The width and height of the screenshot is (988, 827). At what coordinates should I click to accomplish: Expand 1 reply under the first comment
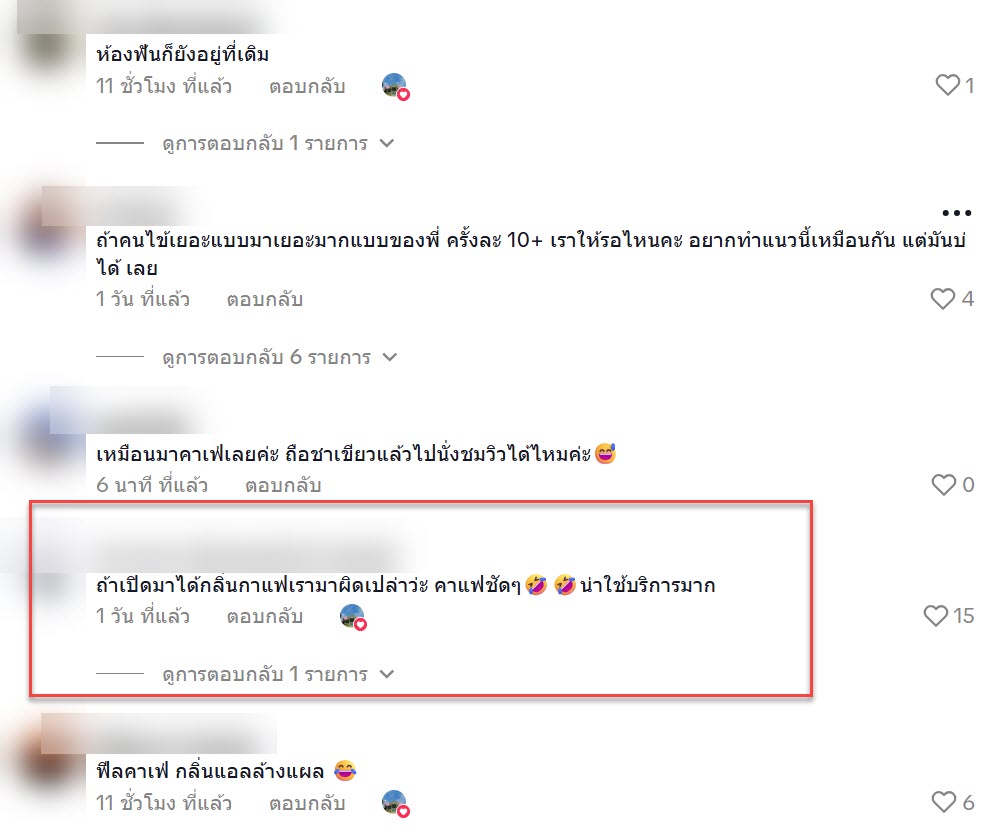point(278,144)
